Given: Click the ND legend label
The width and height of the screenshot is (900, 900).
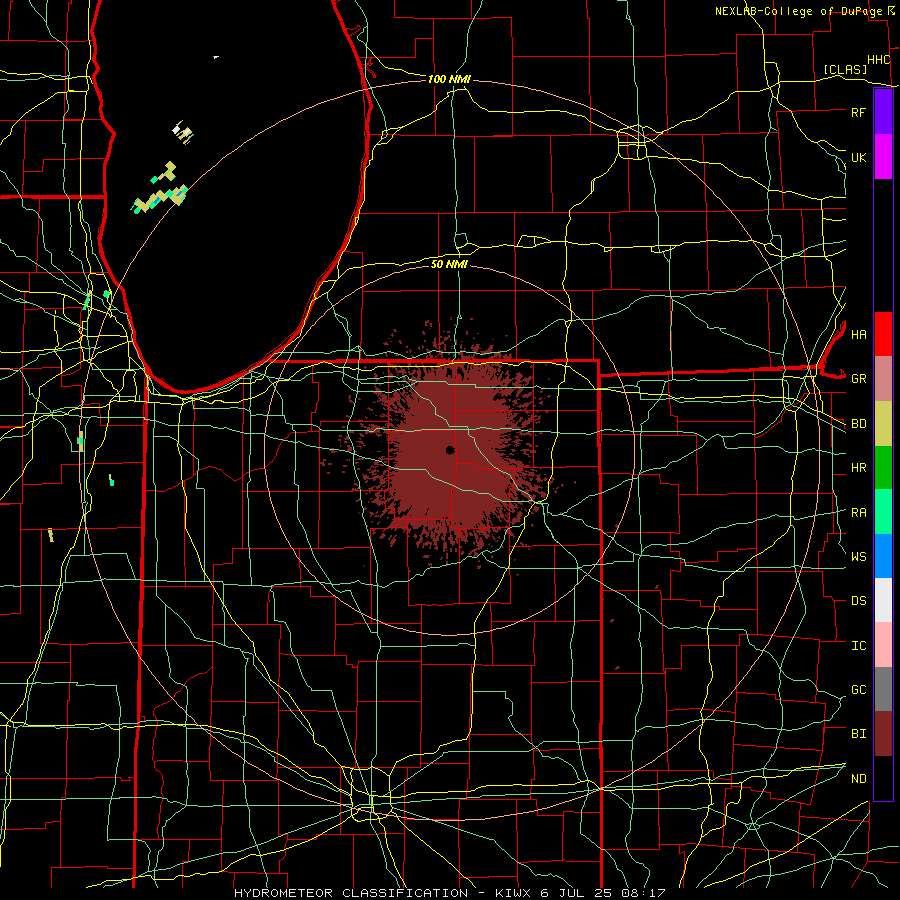Looking at the screenshot, I should click(858, 779).
